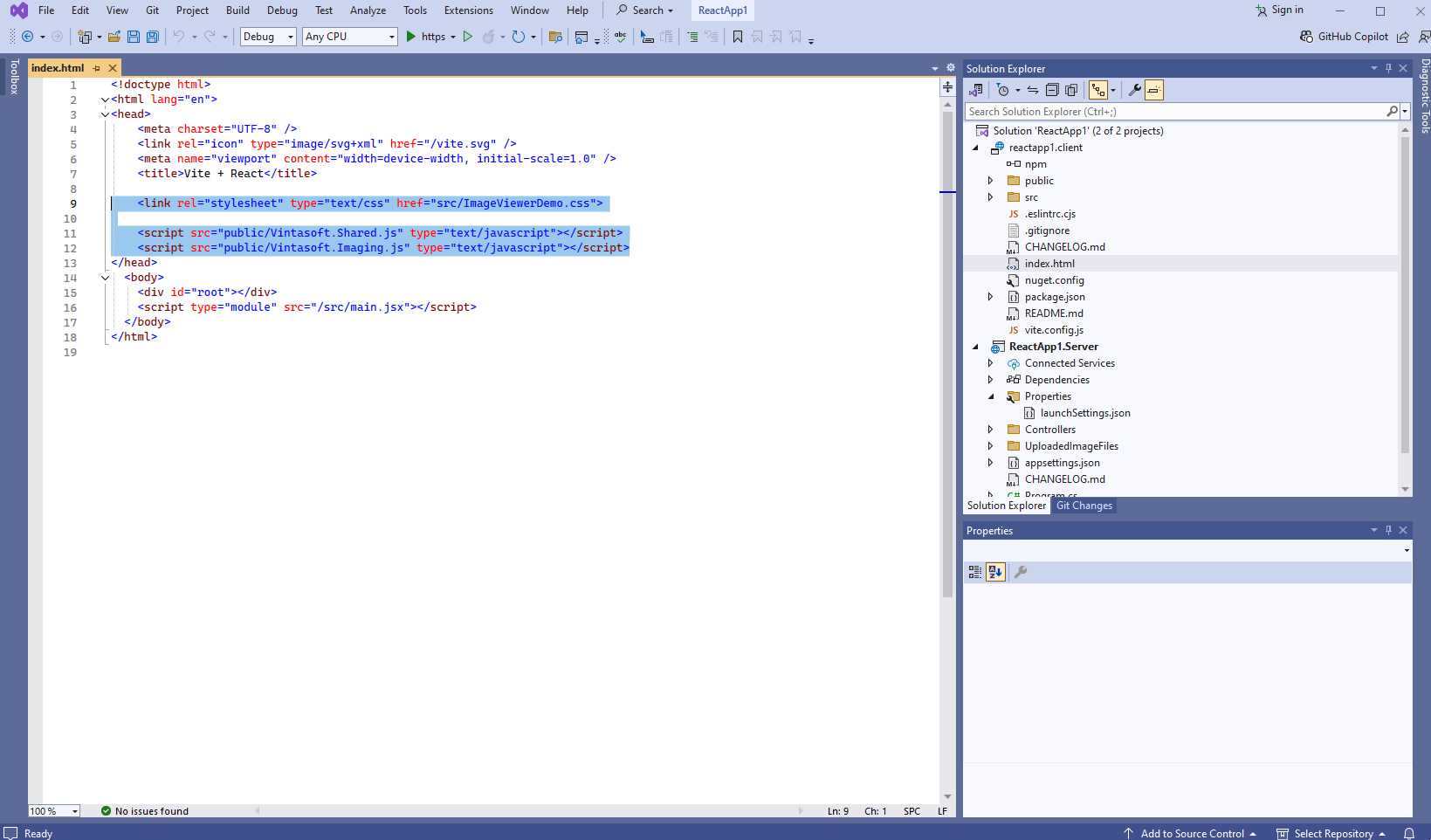Switch Properties panel to Categorized view

tap(975, 572)
